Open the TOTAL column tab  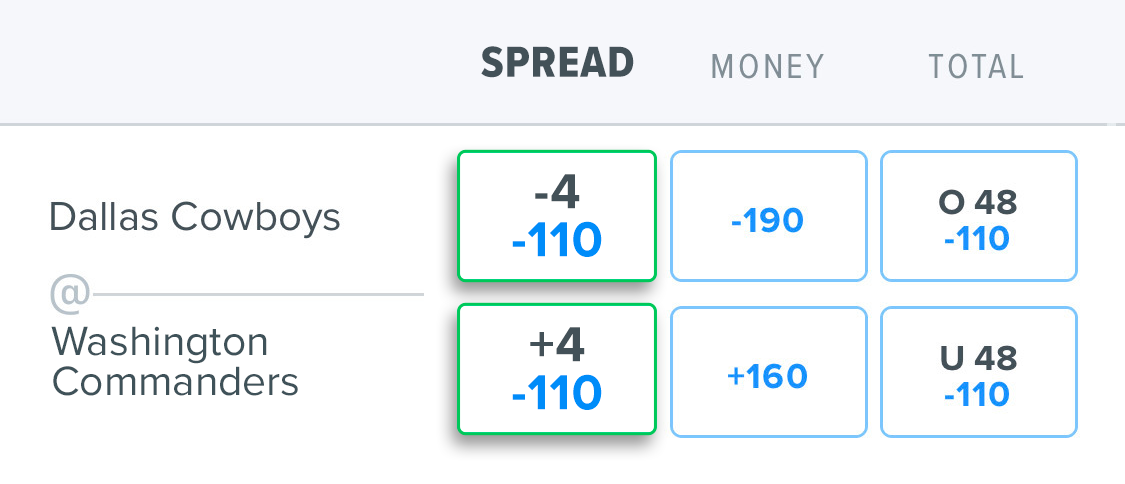(x=976, y=67)
